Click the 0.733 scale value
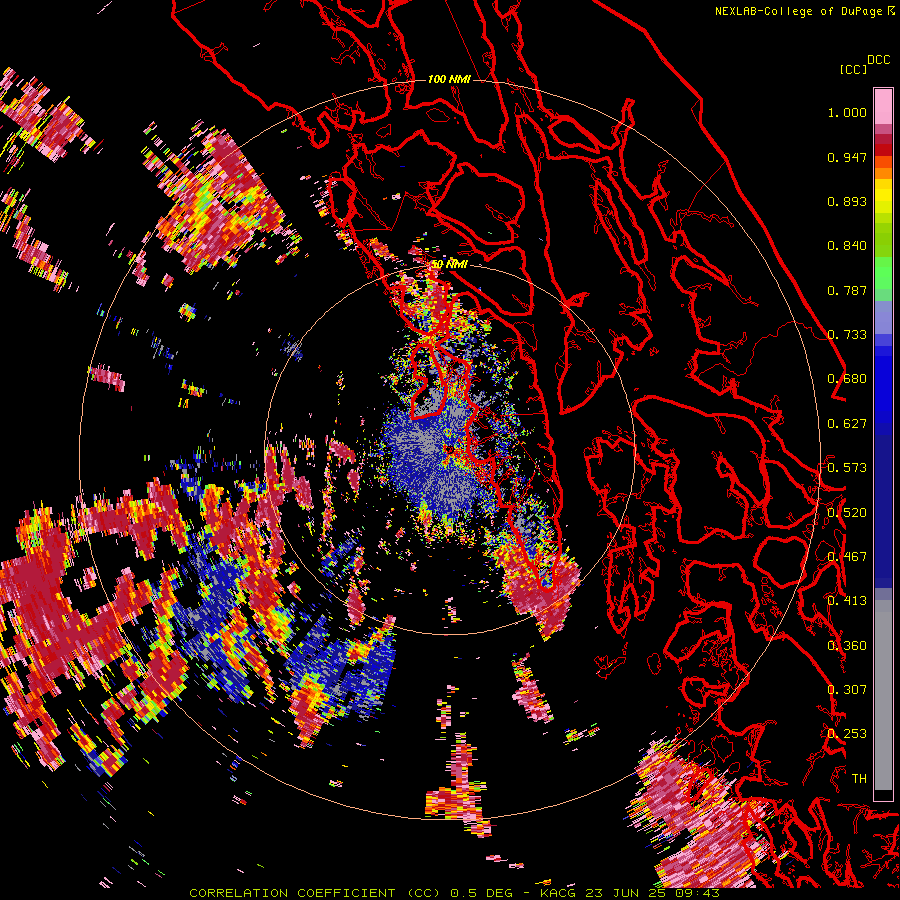Viewport: 900px width, 900px height. [847, 335]
